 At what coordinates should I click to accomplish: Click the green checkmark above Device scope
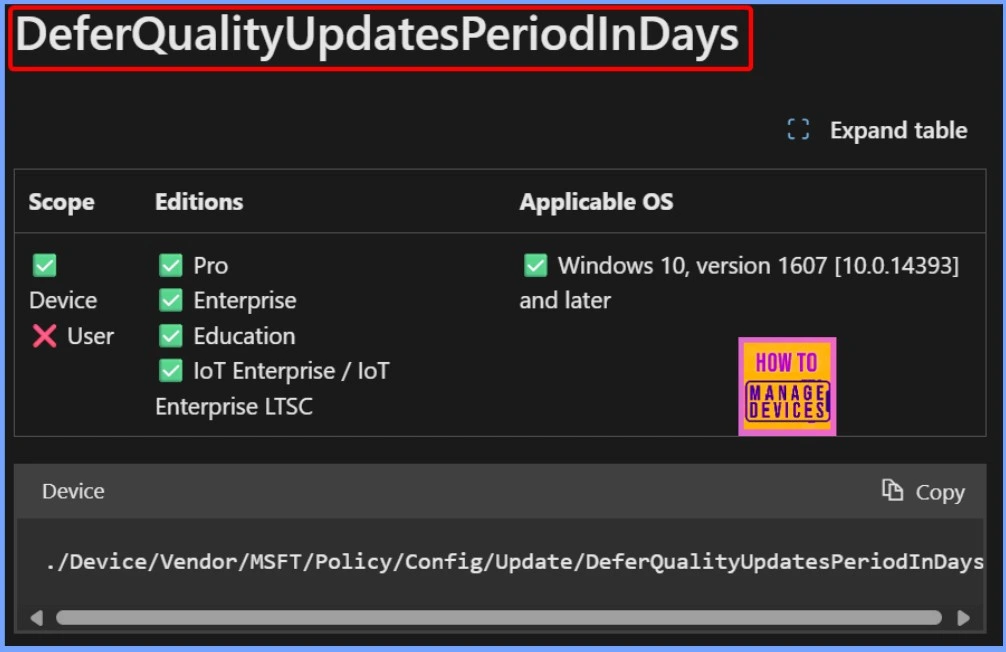pos(44,265)
